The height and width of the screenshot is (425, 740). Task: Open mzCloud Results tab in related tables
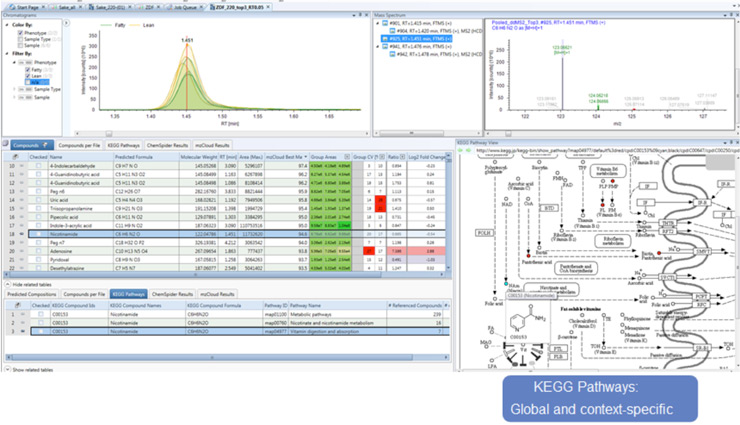point(217,294)
